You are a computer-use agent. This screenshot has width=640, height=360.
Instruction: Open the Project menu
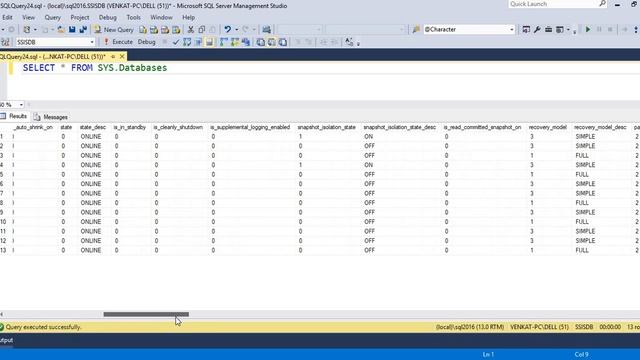[x=80, y=18]
